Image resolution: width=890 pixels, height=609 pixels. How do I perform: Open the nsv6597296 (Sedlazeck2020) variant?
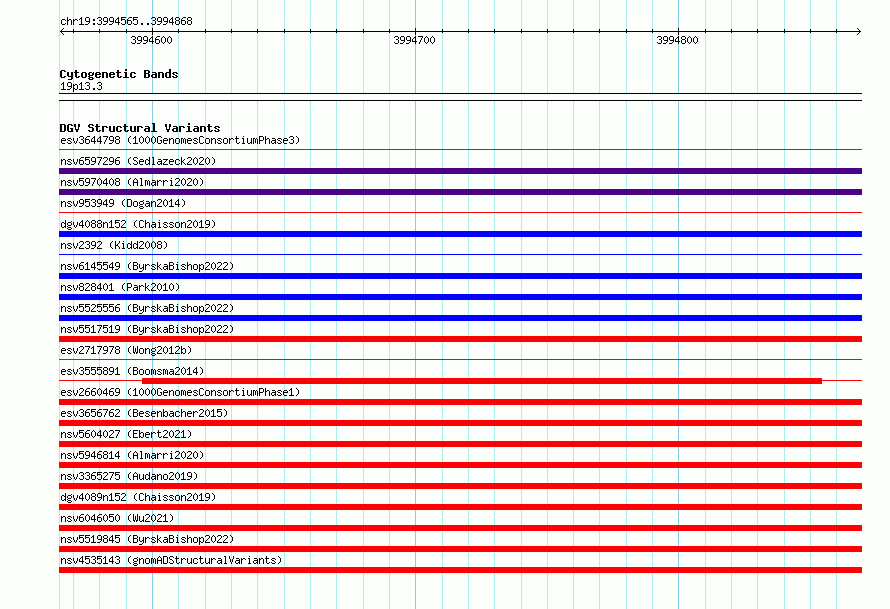click(x=138, y=161)
